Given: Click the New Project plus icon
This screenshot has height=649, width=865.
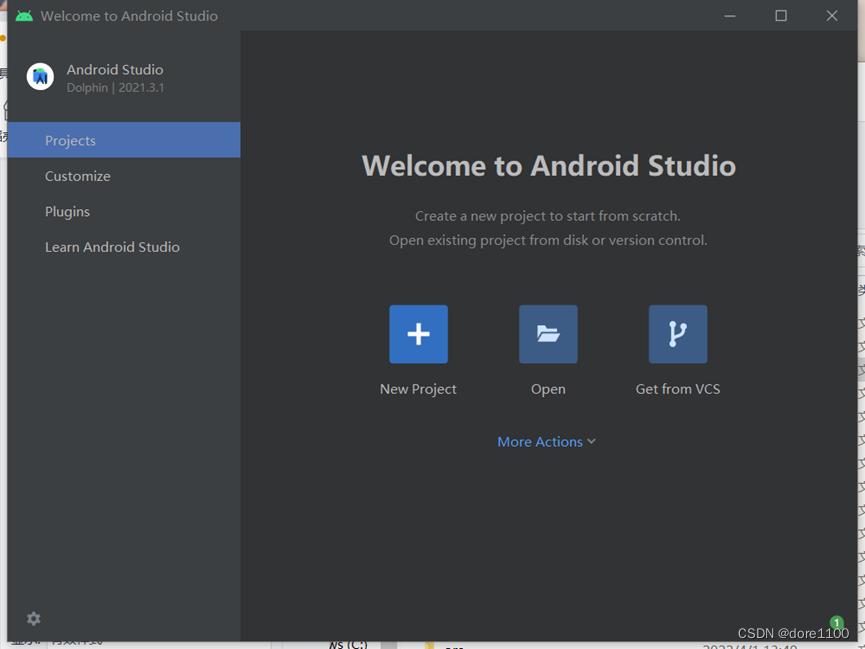Looking at the screenshot, I should (x=418, y=334).
